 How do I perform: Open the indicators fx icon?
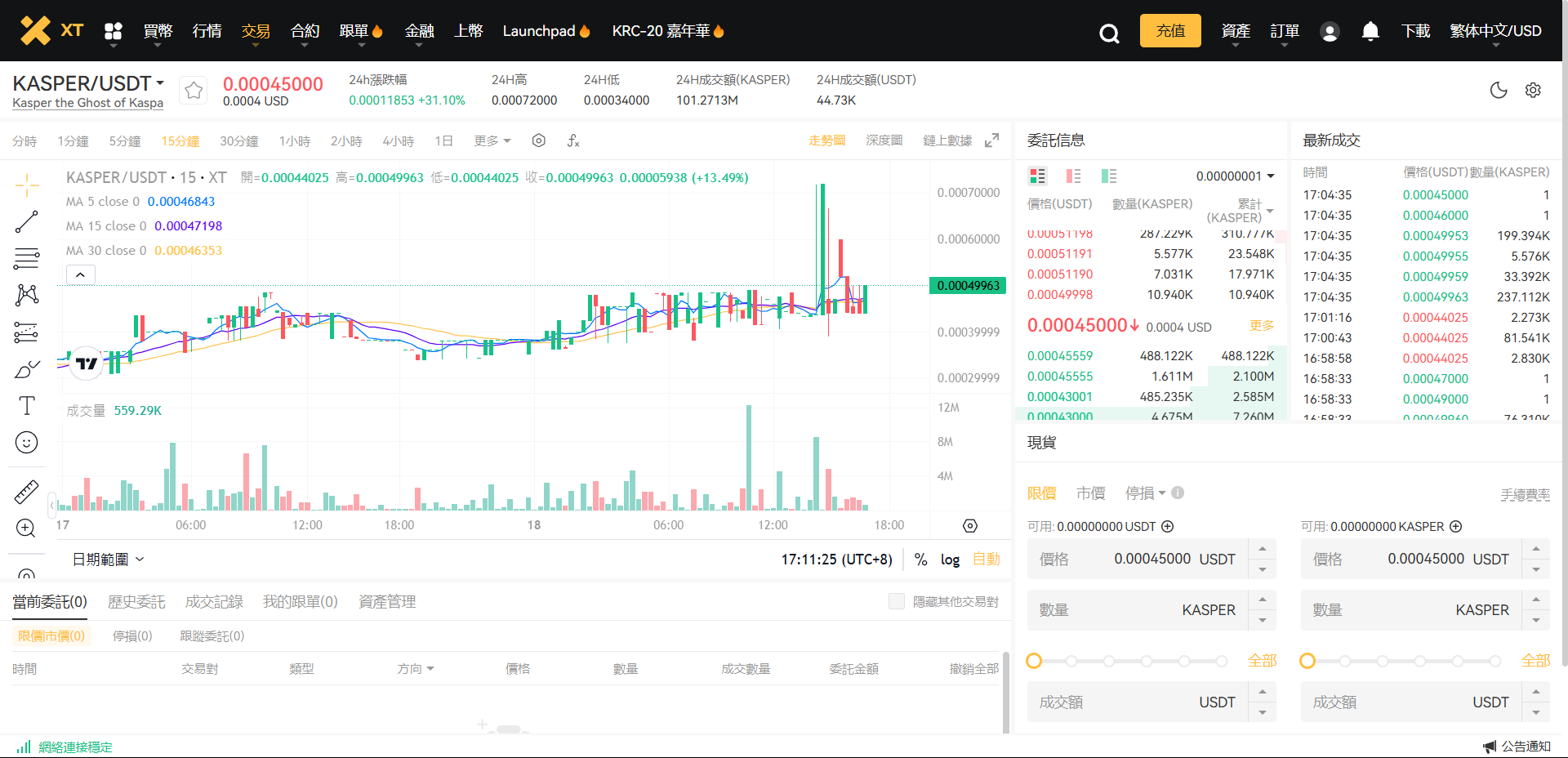[x=573, y=140]
